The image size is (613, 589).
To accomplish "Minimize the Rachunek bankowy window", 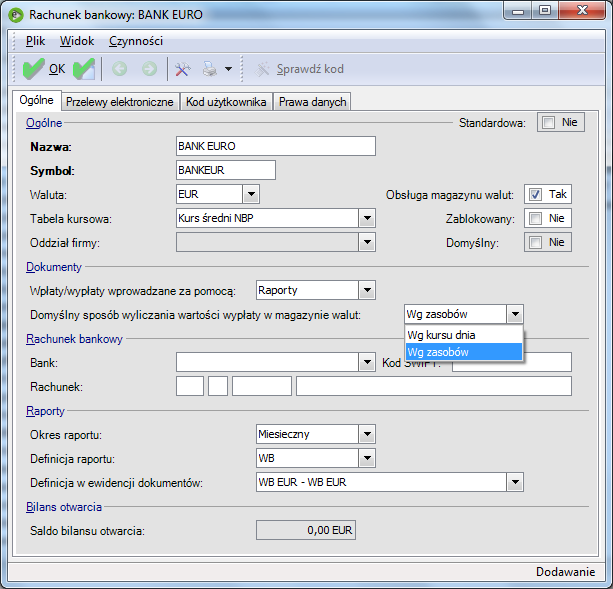I will click(518, 11).
